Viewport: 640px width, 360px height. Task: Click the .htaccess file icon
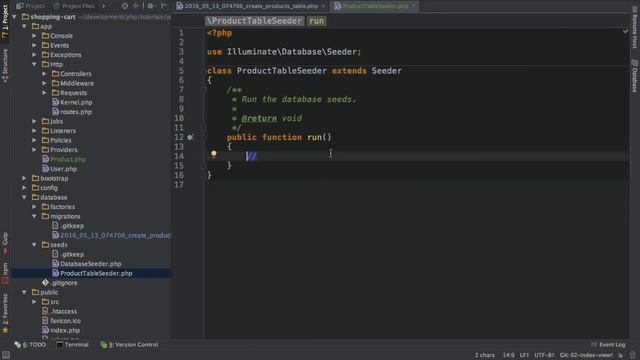pyautogui.click(x=45, y=311)
